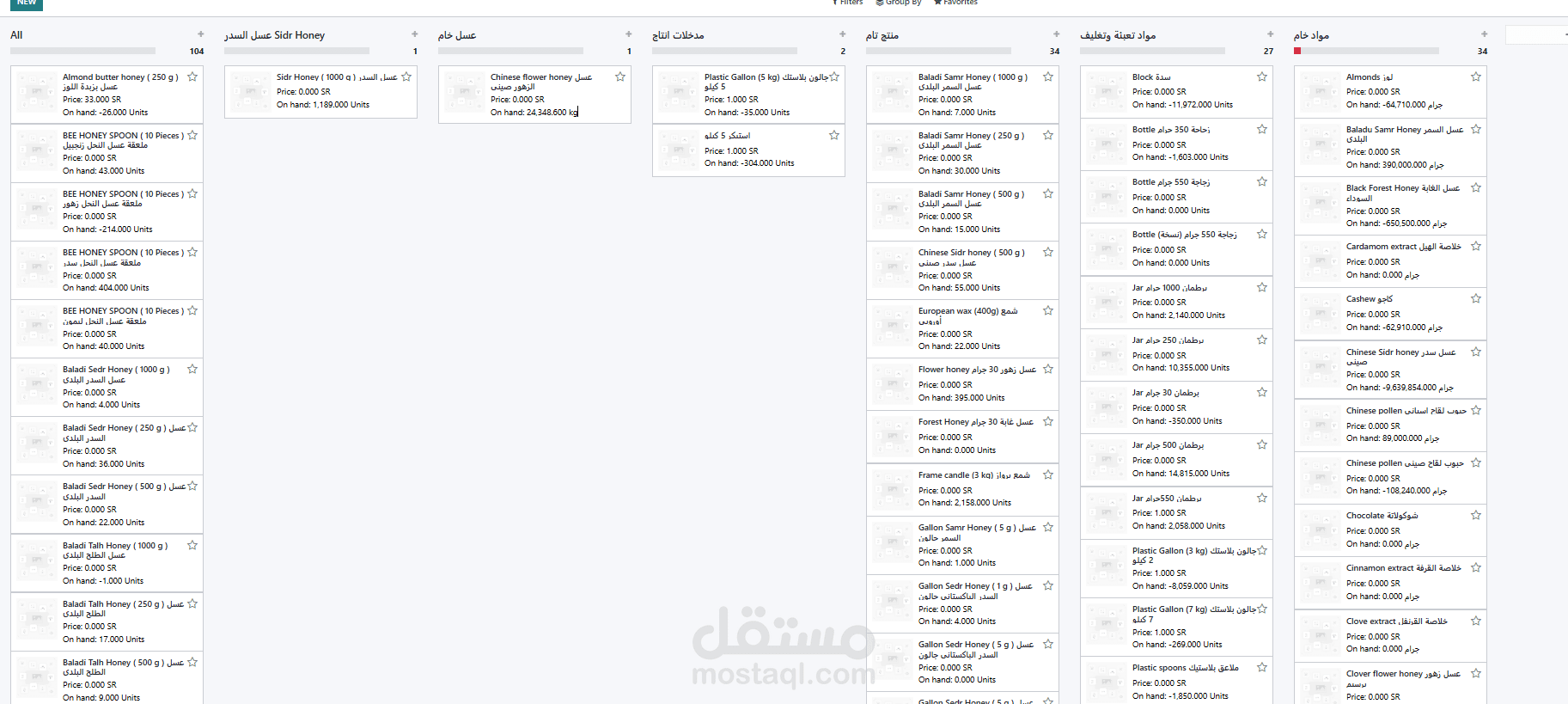Viewport: 1568px width, 704px height.
Task: Star the Almond butter honey ( 250 g ) product
Action: point(192,77)
